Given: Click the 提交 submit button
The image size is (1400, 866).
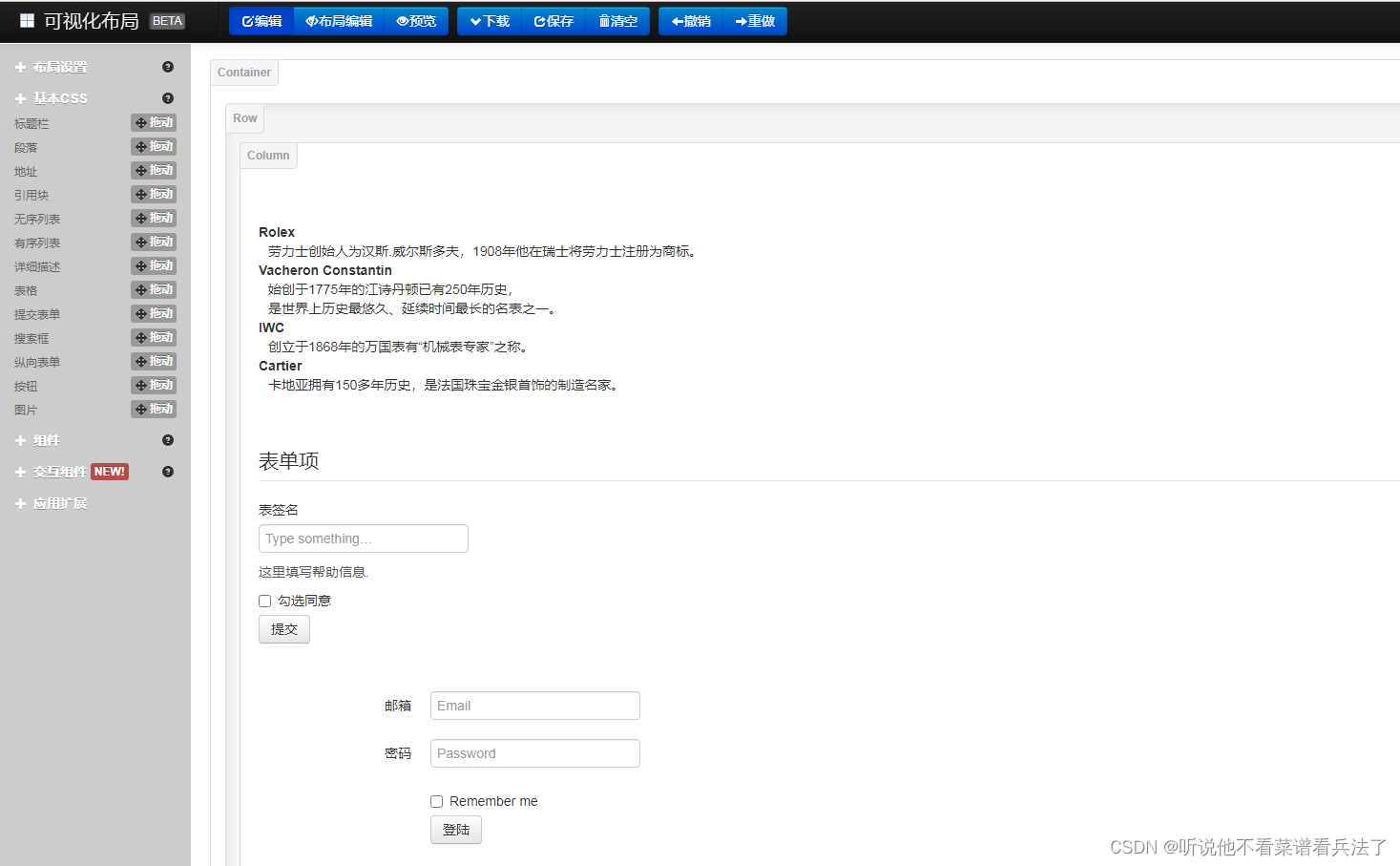Looking at the screenshot, I should pos(284,629).
